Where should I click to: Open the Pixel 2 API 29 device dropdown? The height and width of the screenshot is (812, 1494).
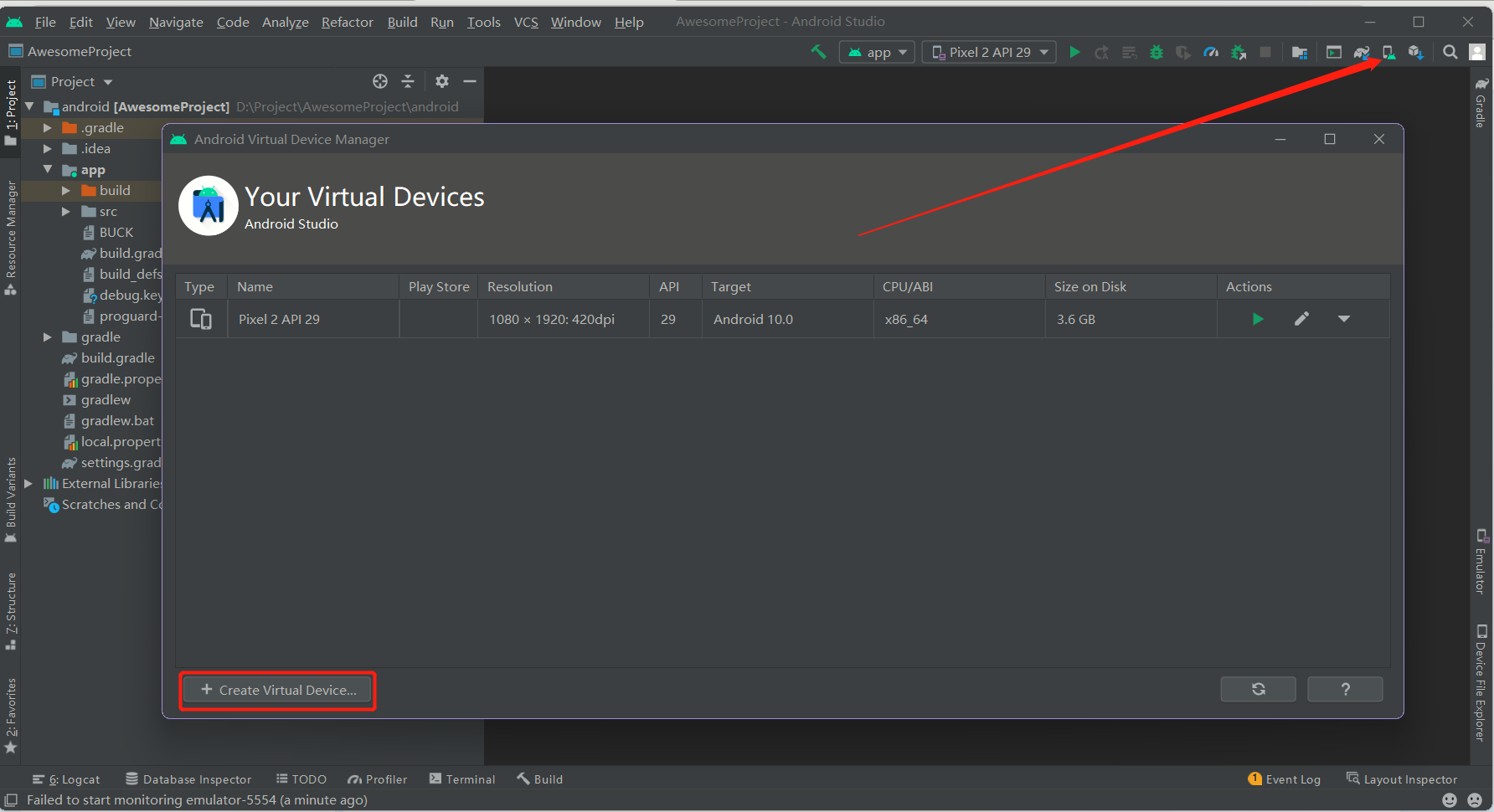coord(990,52)
